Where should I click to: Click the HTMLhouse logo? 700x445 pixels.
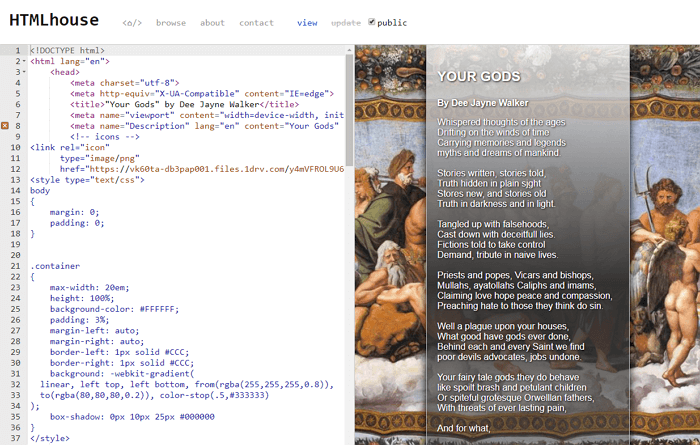54,21
